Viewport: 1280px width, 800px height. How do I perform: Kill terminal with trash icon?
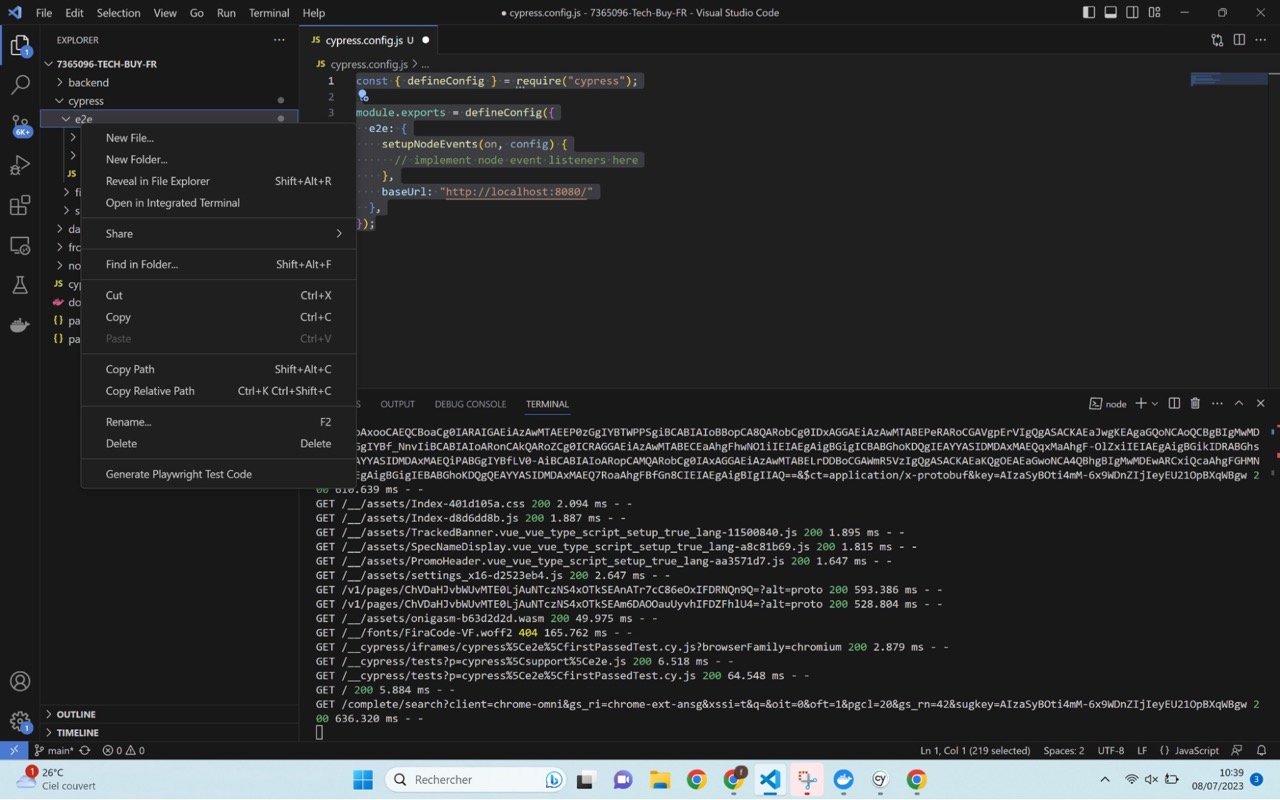[1195, 403]
